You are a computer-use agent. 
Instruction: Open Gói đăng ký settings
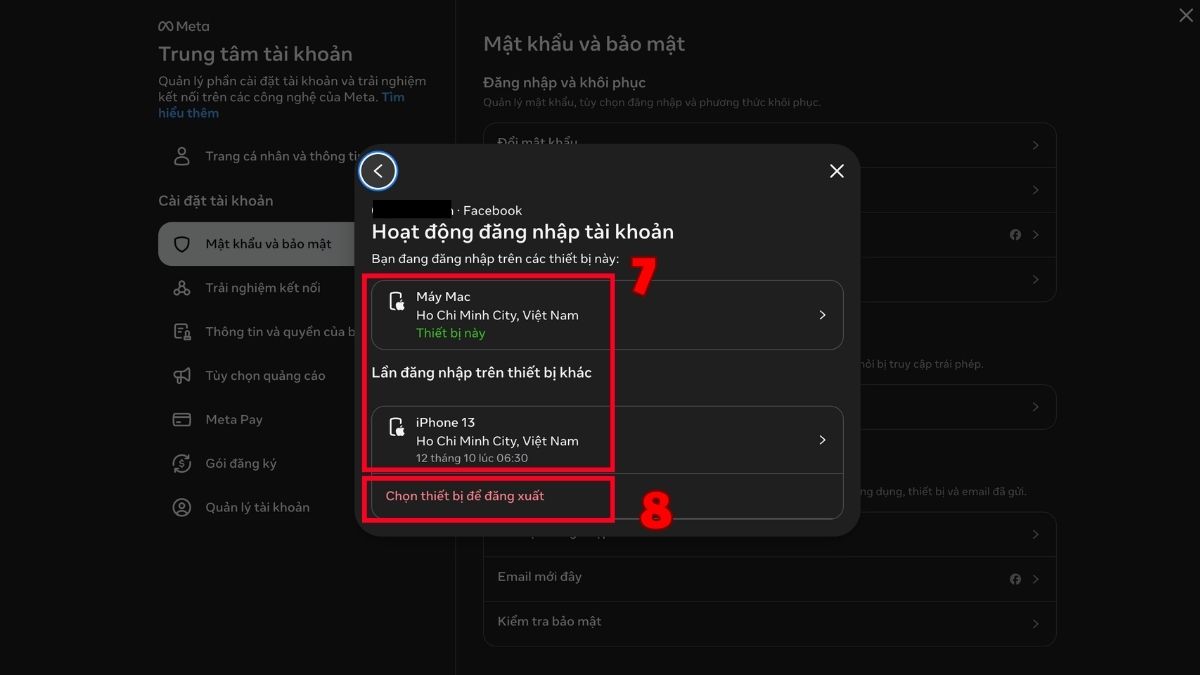coord(241,464)
